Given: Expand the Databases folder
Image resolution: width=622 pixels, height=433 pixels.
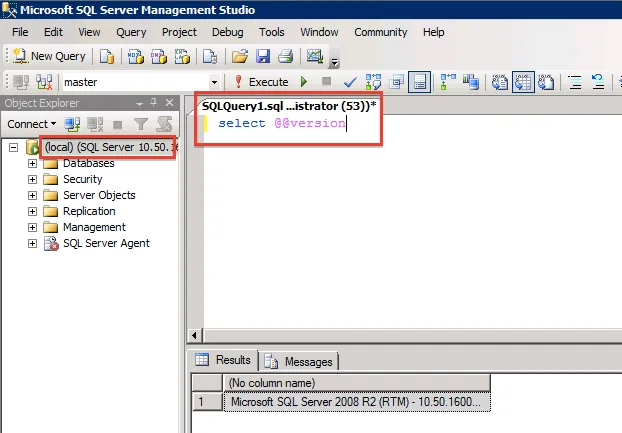Looking at the screenshot, I should pos(33,163).
